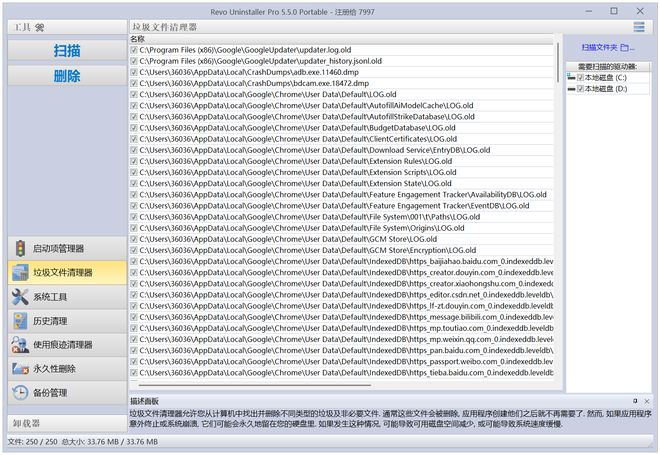Open the hamburger menu icon at top right
660x455 pixels.
(639, 27)
